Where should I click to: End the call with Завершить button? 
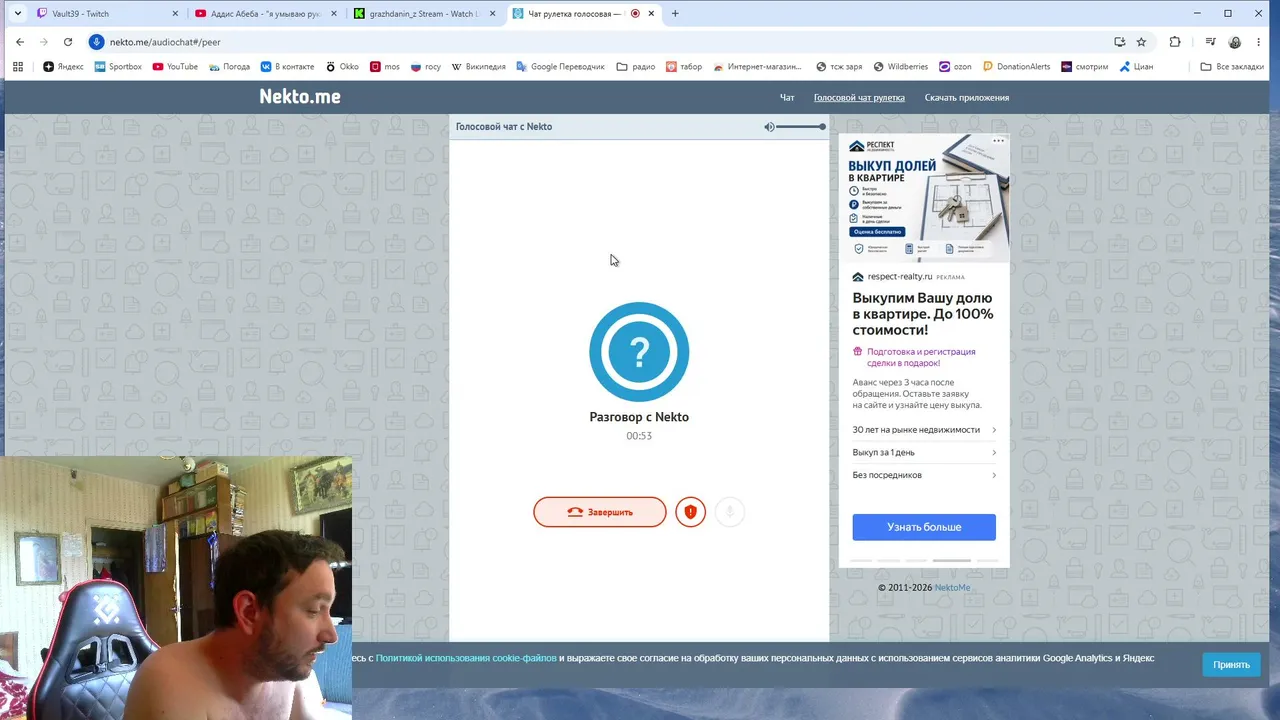(600, 512)
